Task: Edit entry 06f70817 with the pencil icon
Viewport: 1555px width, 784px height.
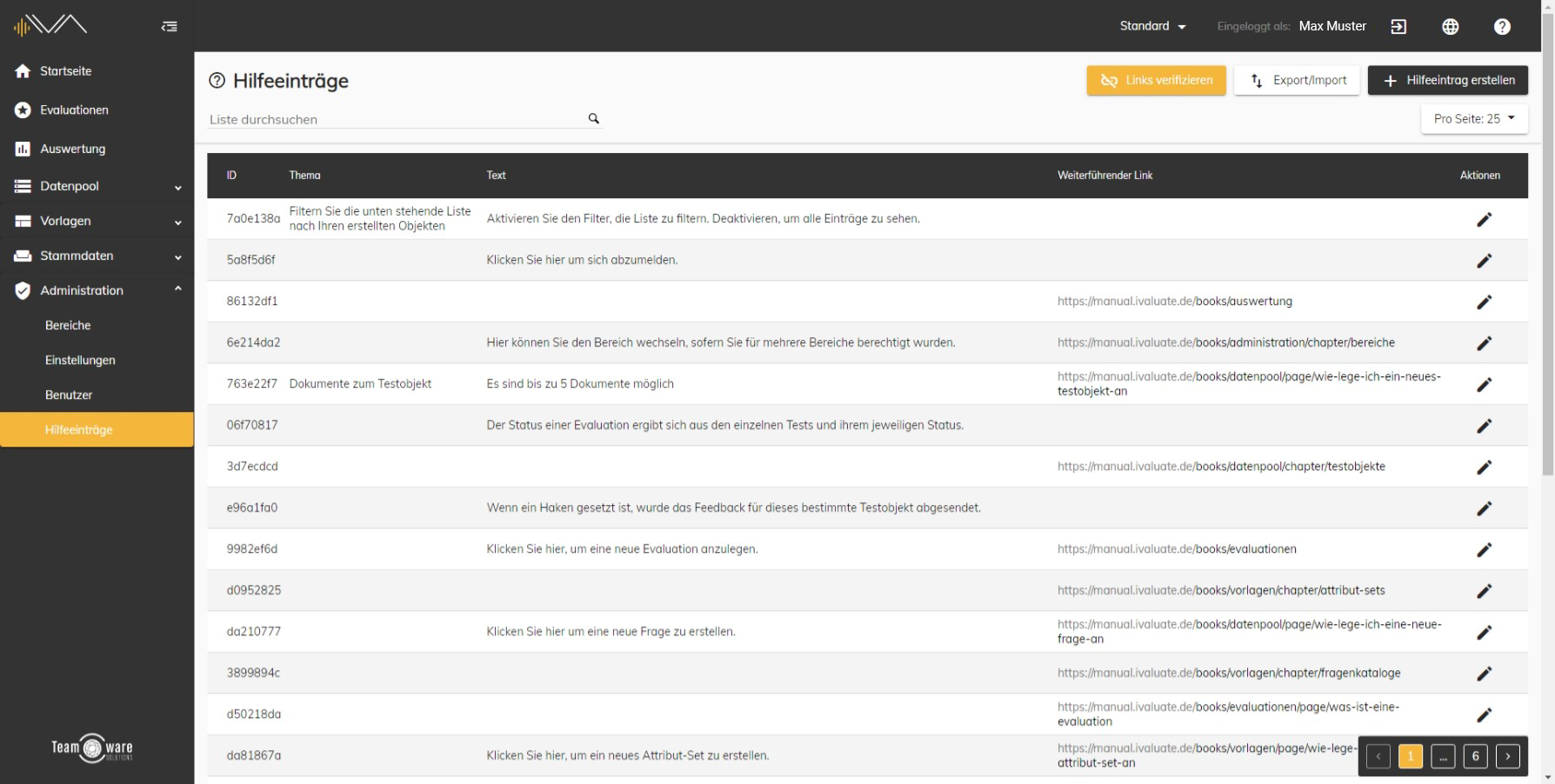Action: [1485, 425]
